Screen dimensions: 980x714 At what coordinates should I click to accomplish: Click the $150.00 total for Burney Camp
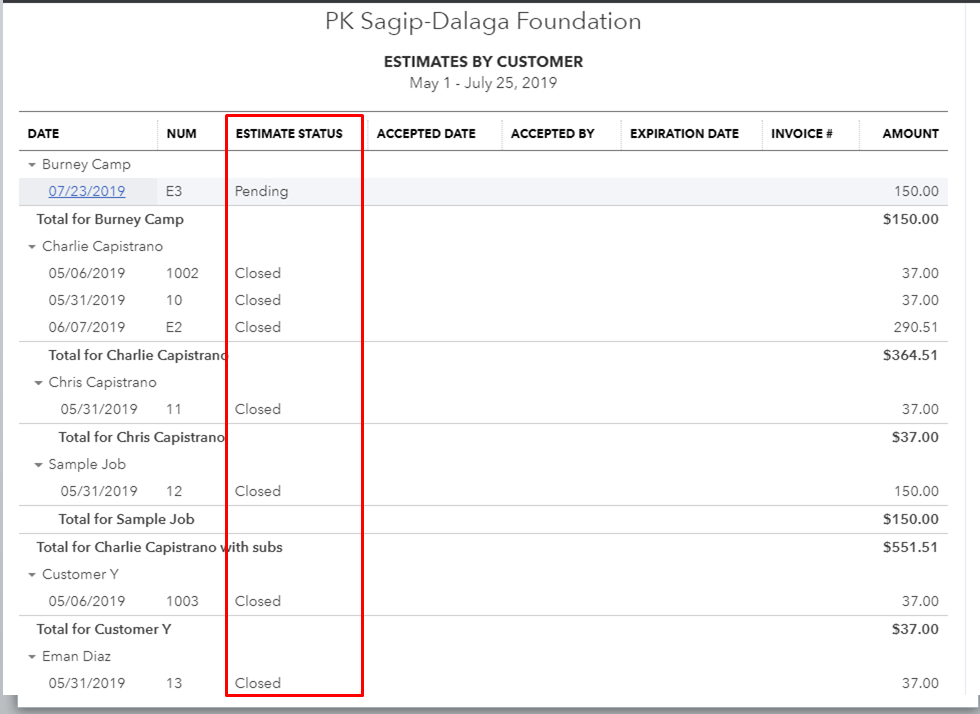click(911, 219)
